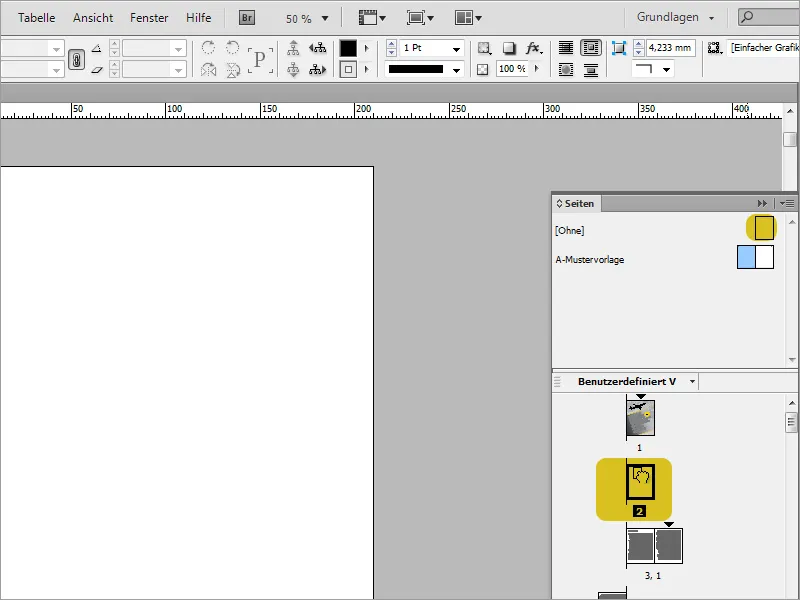Click the black fill color swatch
Image resolution: width=800 pixels, height=600 pixels.
[348, 48]
